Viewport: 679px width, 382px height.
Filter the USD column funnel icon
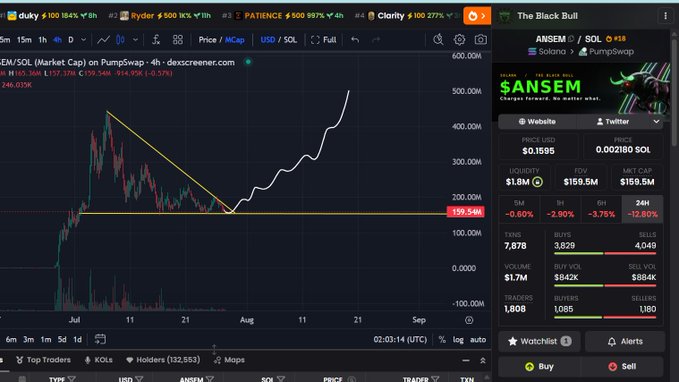139,379
